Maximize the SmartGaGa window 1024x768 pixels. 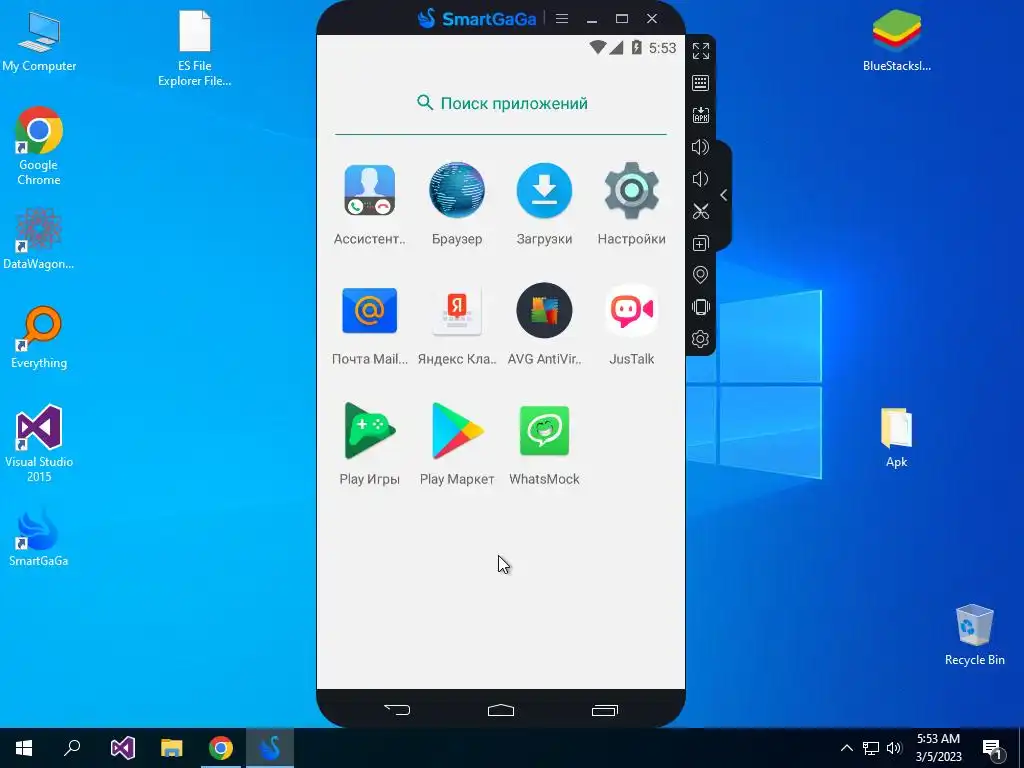pyautogui.click(x=622, y=19)
